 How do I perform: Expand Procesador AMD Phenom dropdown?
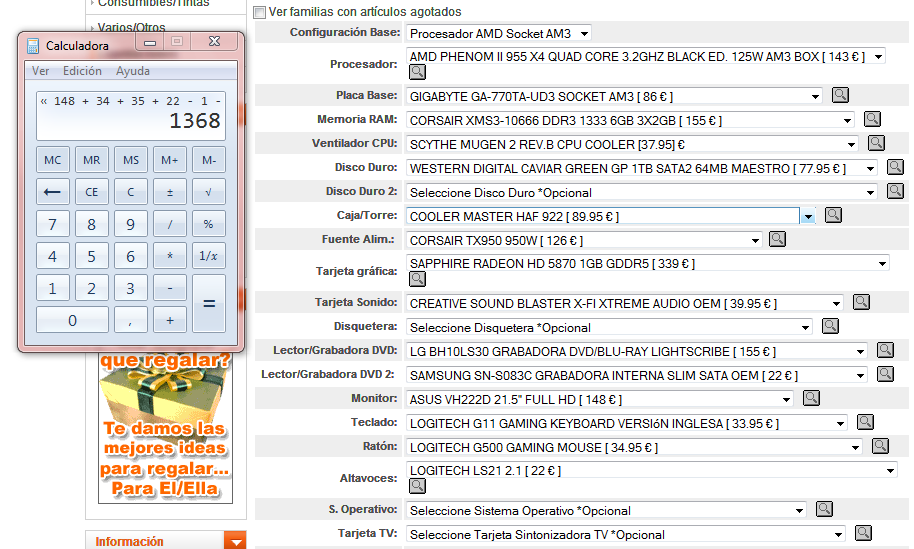[x=646, y=57]
